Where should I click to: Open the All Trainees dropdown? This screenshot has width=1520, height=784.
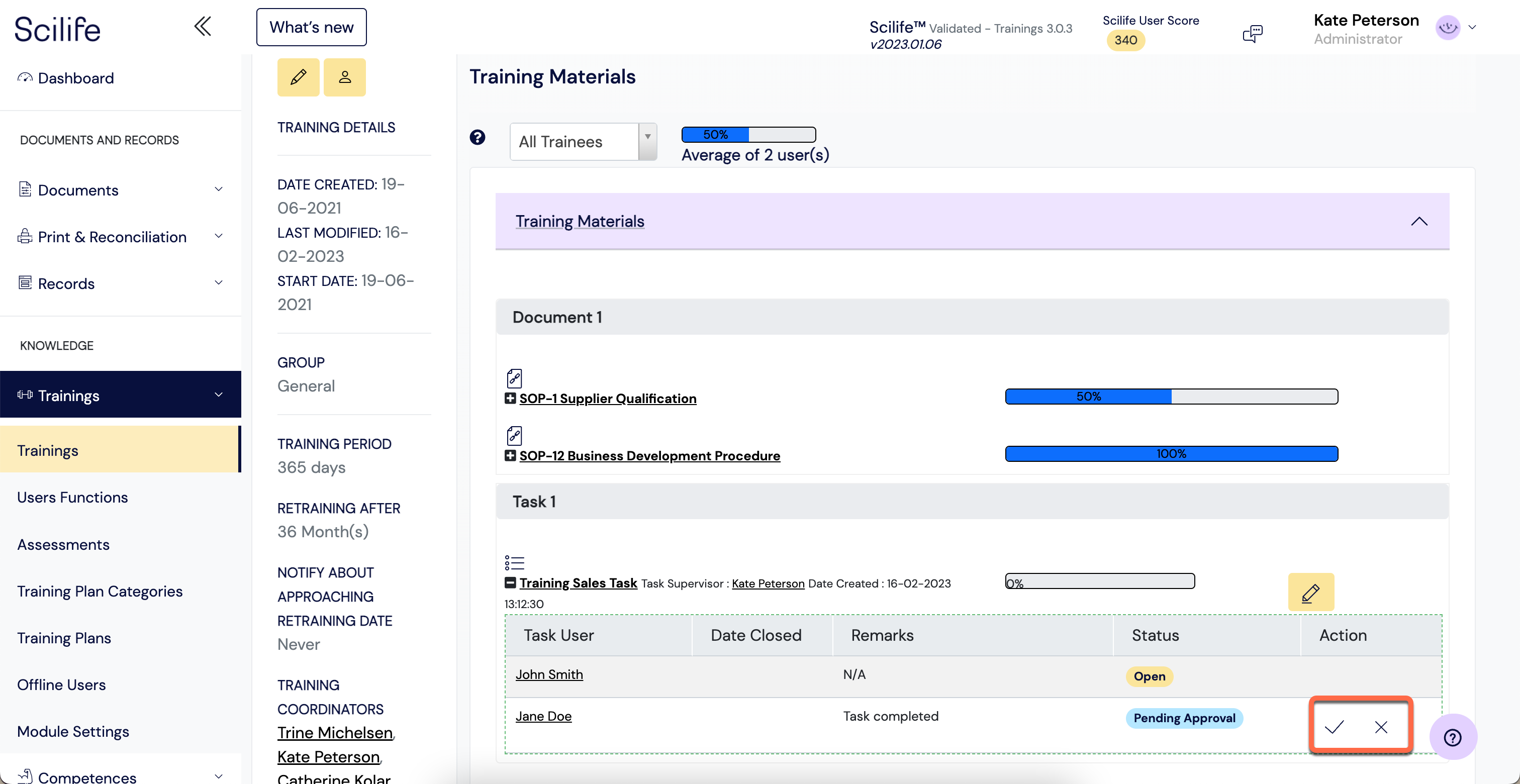(583, 142)
